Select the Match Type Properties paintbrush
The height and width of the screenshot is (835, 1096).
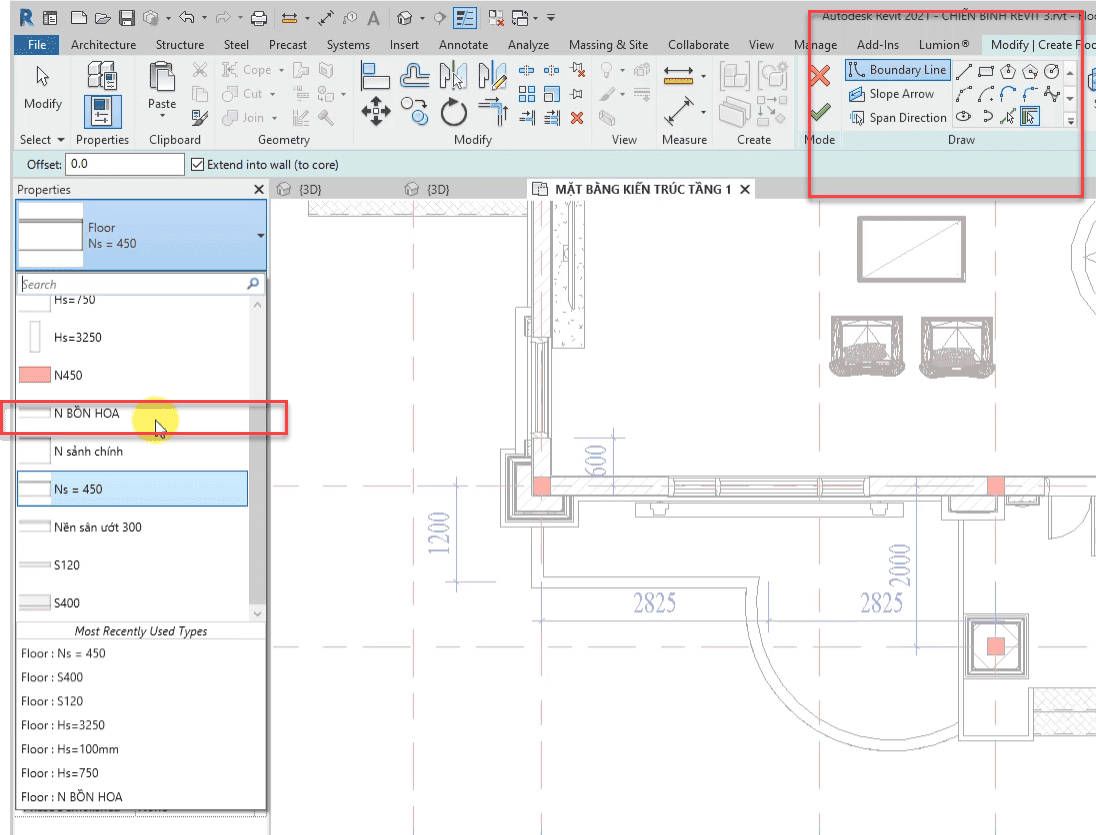coord(199,117)
